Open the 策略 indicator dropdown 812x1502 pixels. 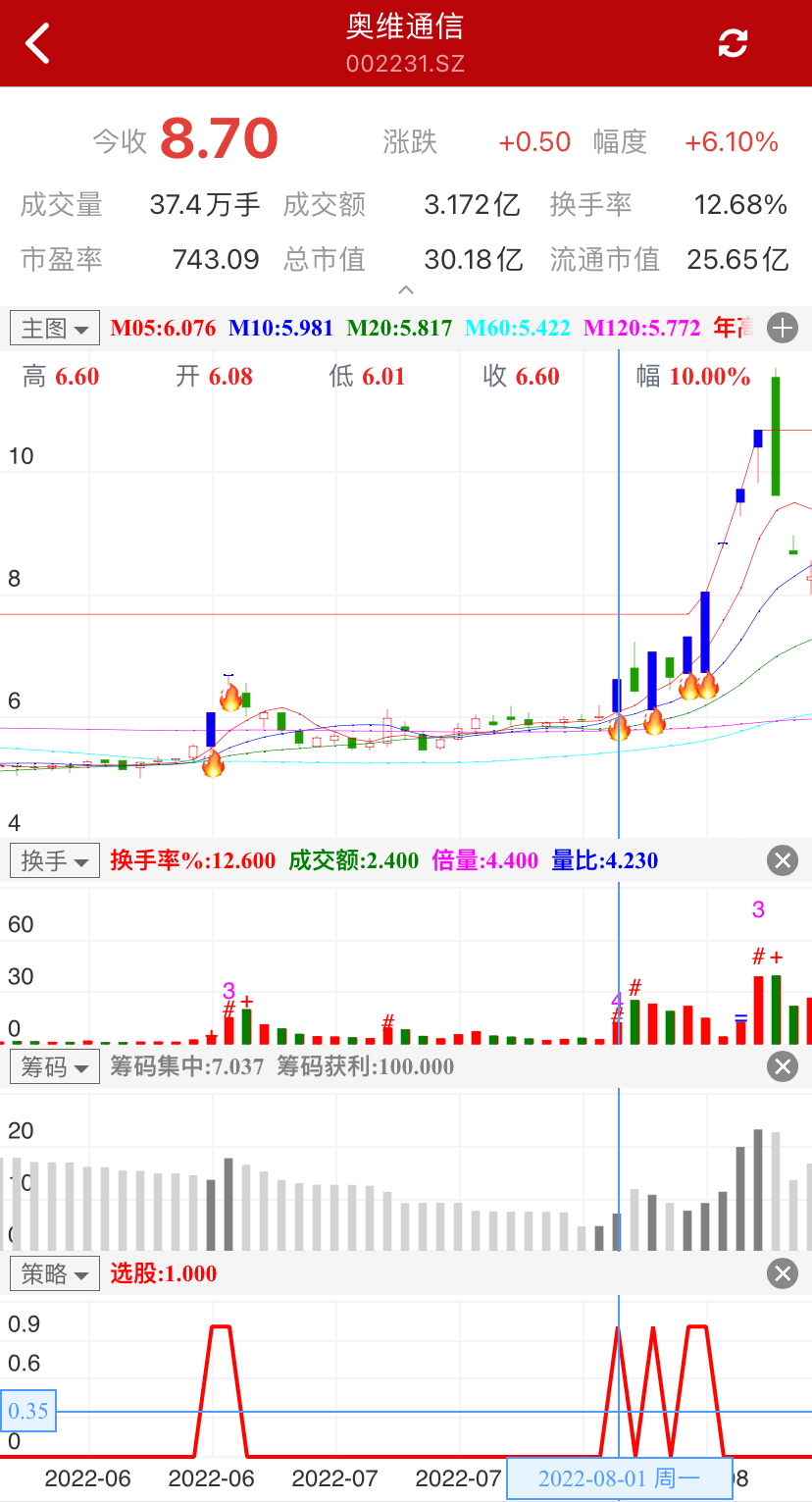click(55, 1273)
